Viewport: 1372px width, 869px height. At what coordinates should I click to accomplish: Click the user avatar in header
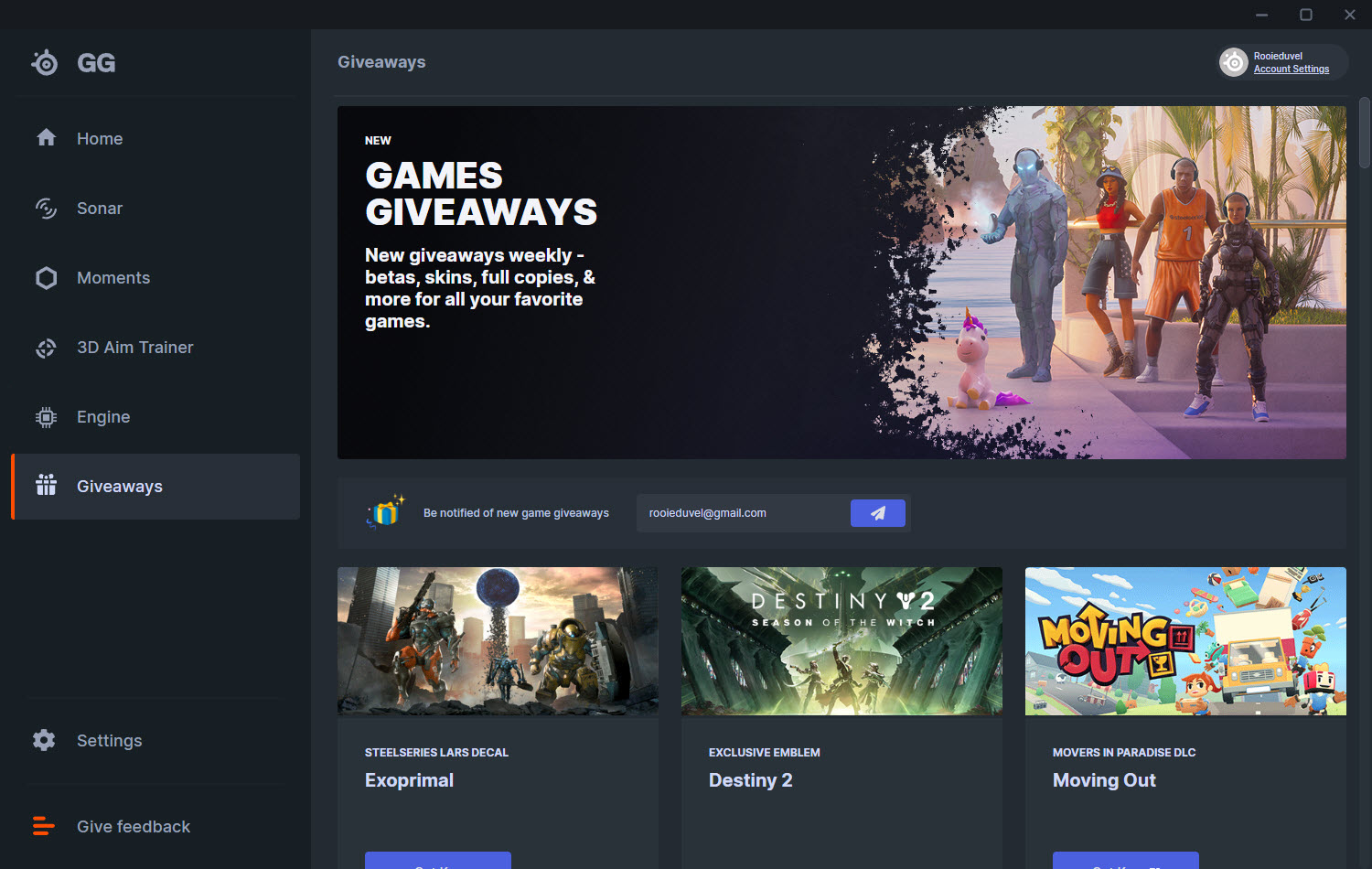1234,62
